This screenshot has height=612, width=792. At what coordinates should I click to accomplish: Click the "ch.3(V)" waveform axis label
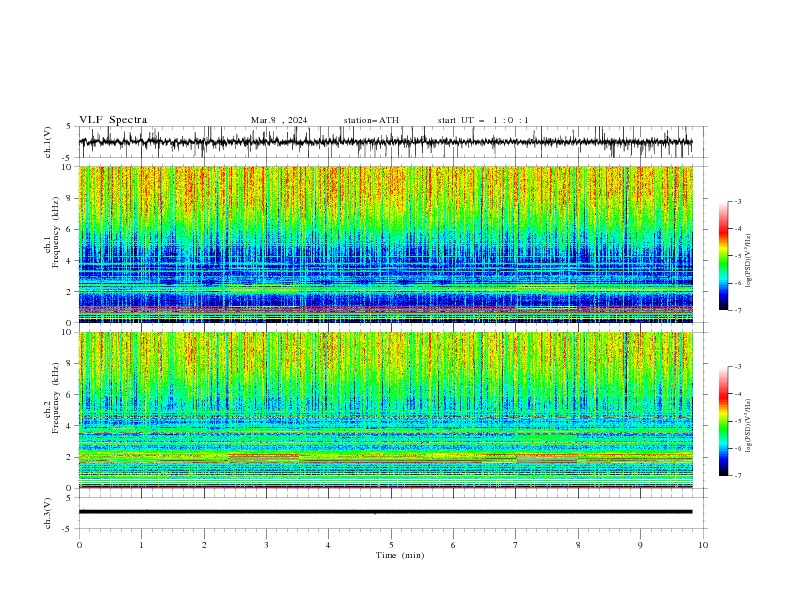[48, 513]
